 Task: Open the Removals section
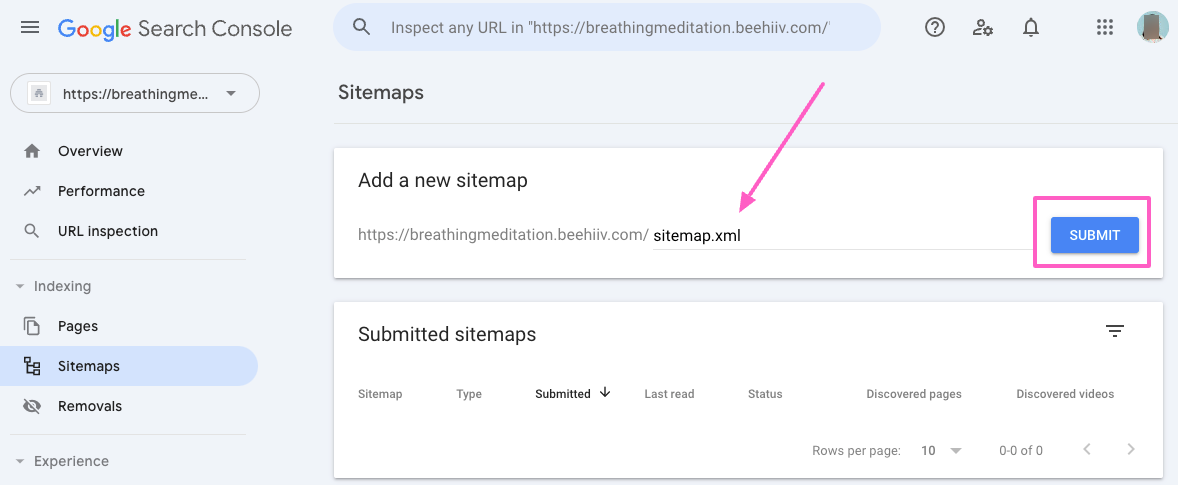coord(89,406)
